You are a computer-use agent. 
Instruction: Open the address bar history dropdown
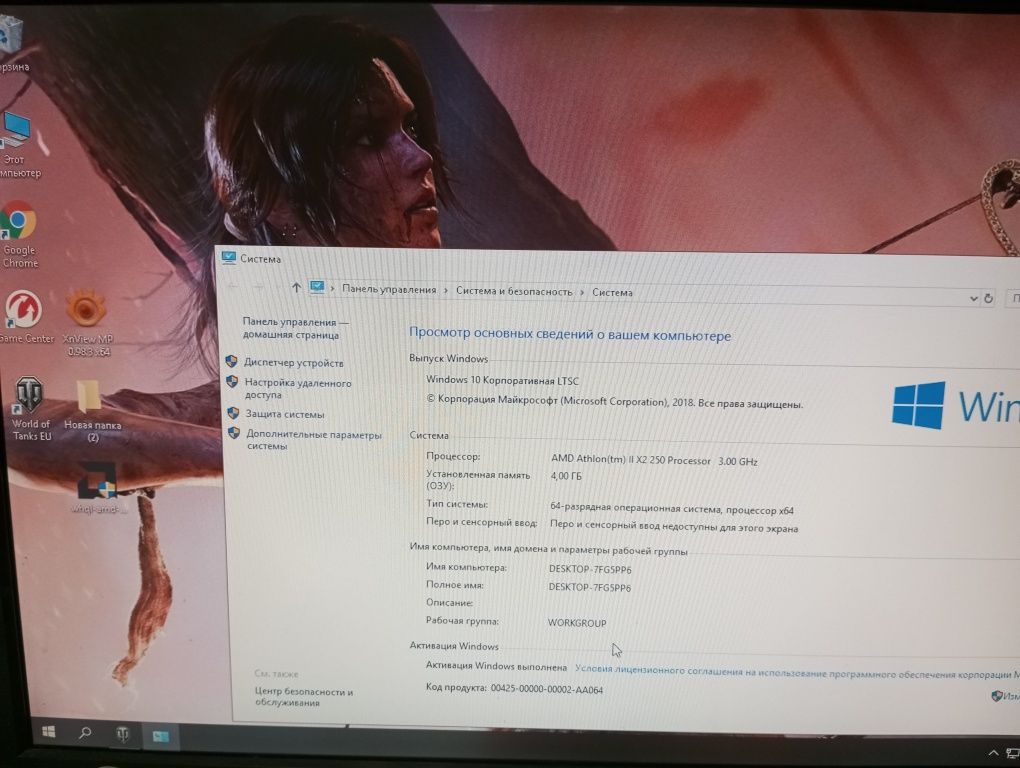click(x=974, y=298)
